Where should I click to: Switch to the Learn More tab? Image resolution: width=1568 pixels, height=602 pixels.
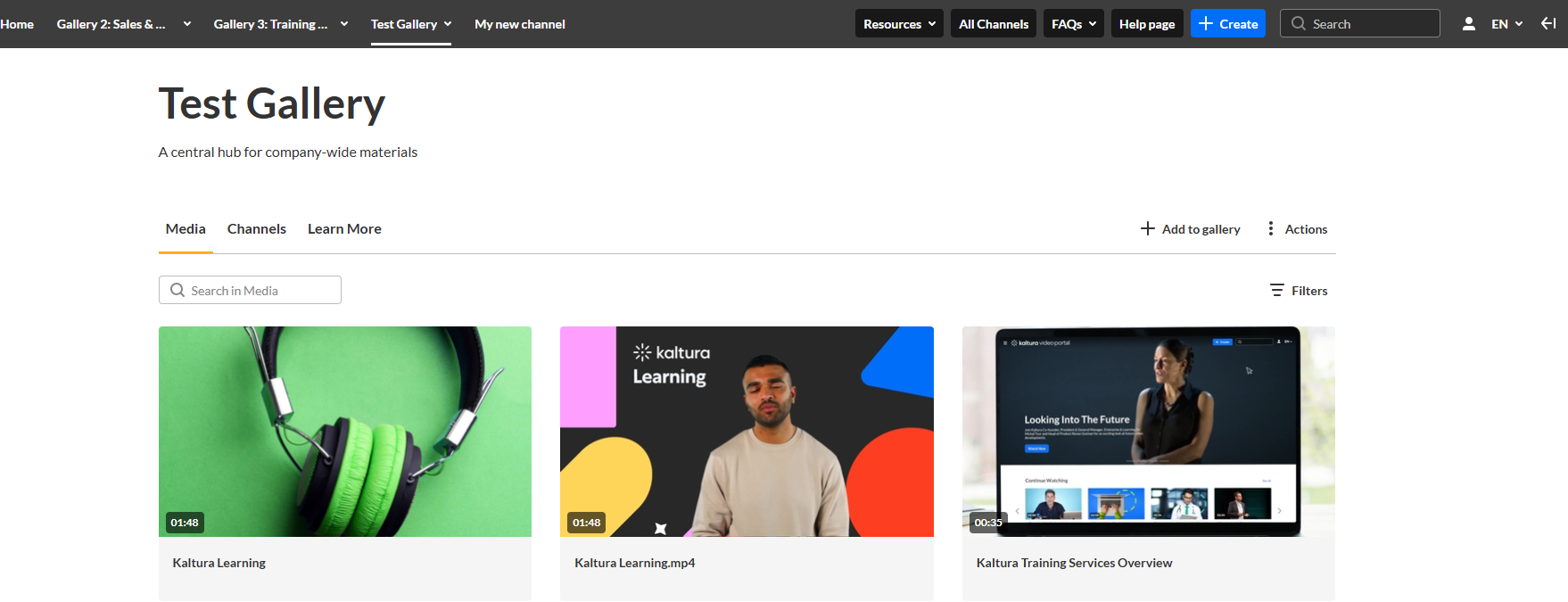coord(344,229)
